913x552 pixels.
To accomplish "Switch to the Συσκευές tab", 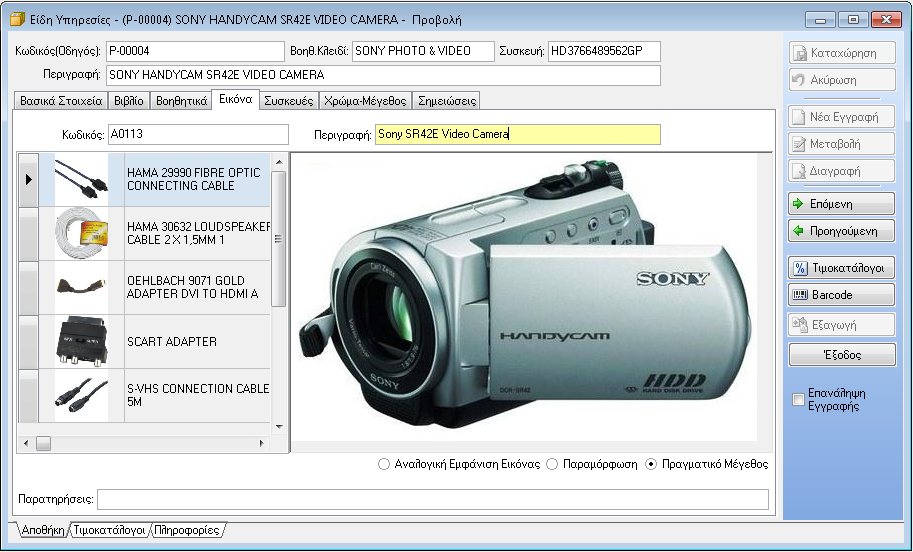I will pos(289,101).
